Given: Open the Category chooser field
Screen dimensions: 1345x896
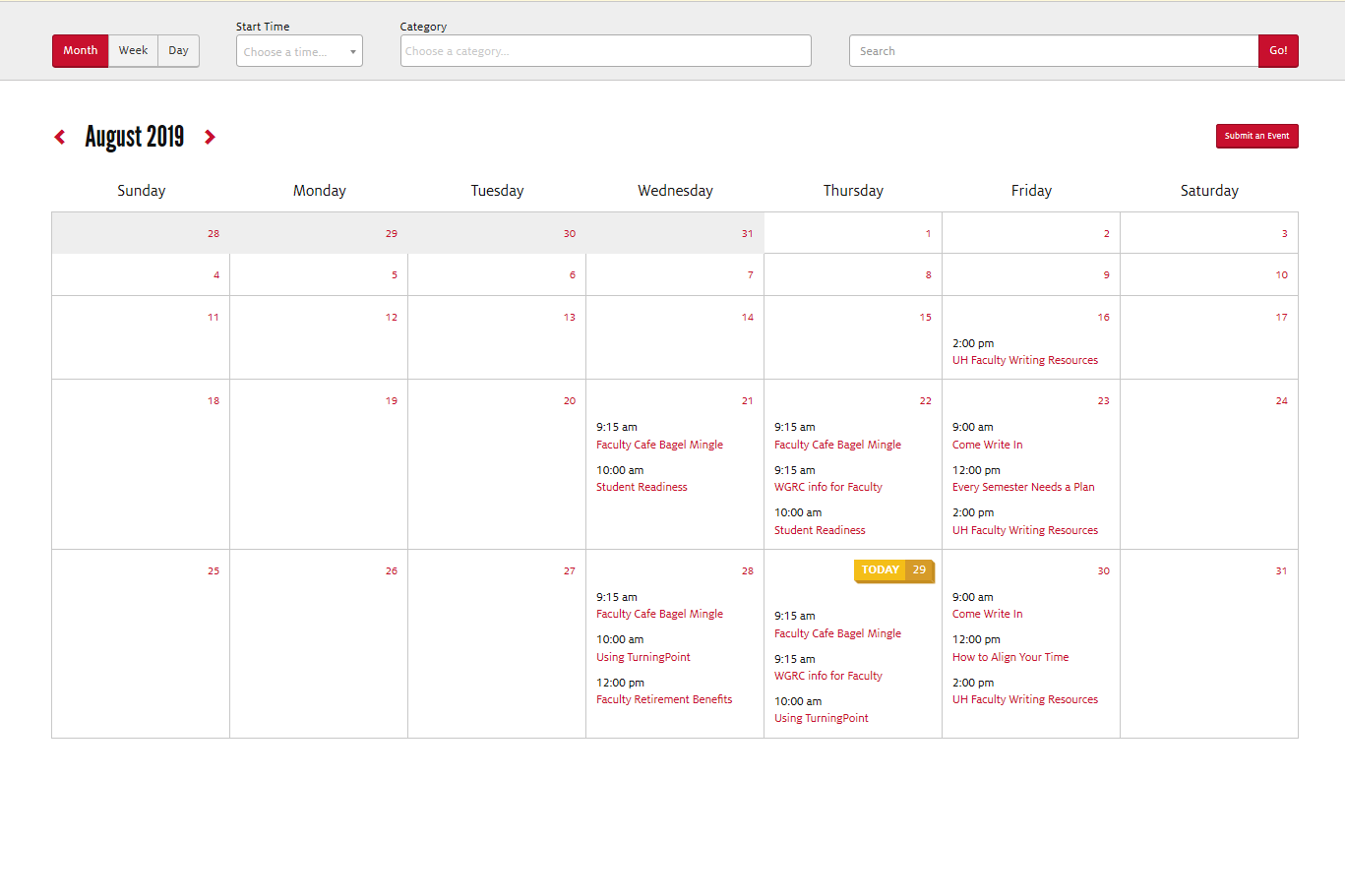Looking at the screenshot, I should point(605,51).
